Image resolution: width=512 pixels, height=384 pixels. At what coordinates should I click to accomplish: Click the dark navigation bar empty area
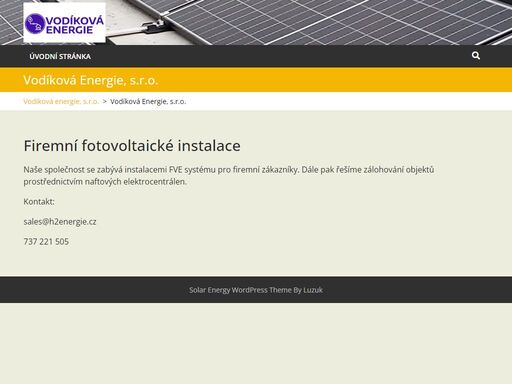point(280,56)
